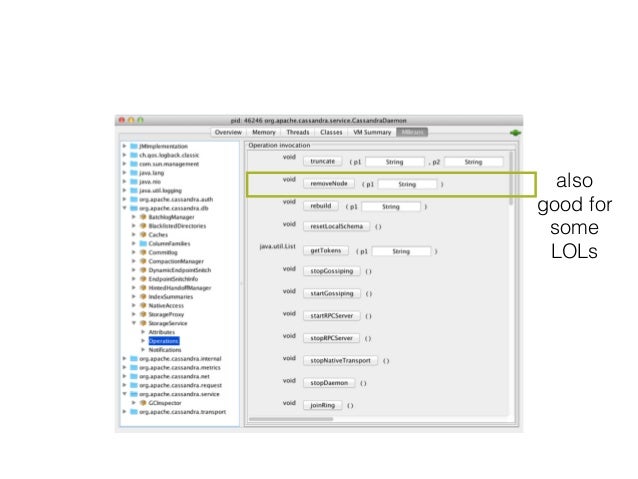The image size is (638, 479).
Task: Select the BlacklistedDirectories bean icon
Action: pos(143,226)
